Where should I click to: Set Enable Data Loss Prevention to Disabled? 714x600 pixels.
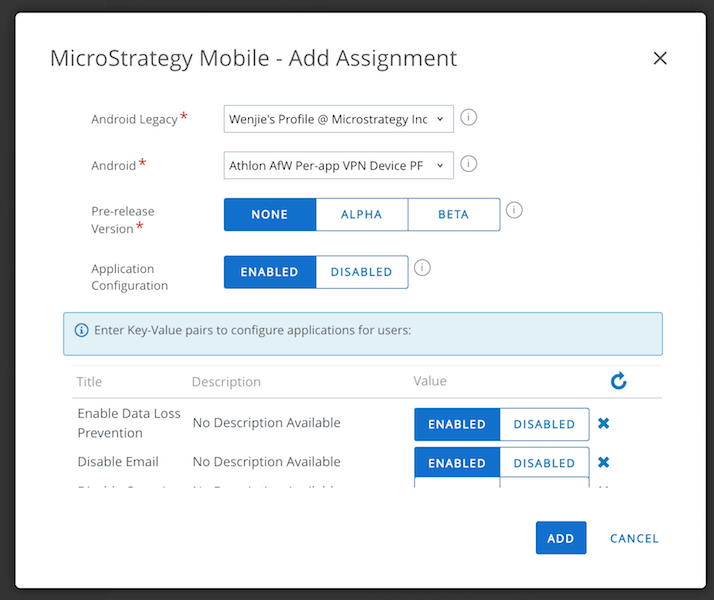point(544,424)
